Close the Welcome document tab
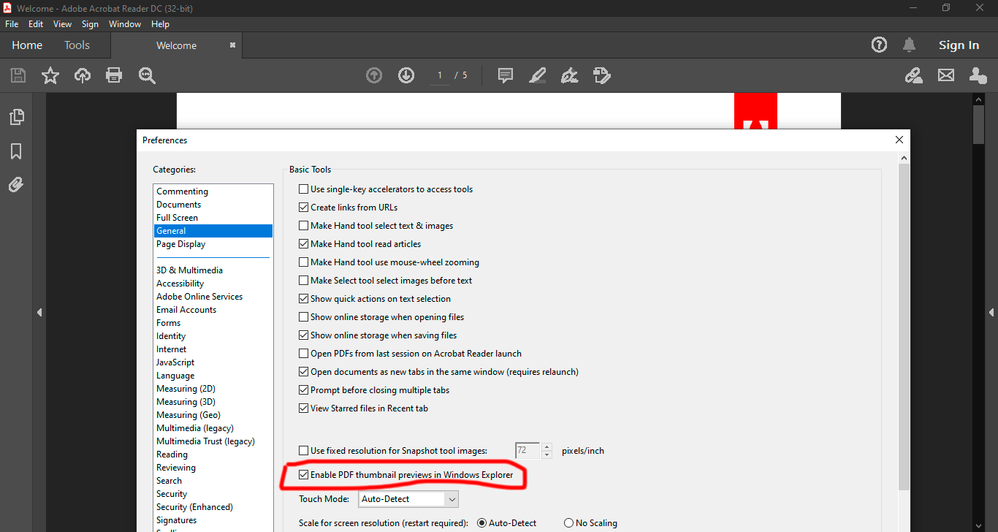 [232, 45]
